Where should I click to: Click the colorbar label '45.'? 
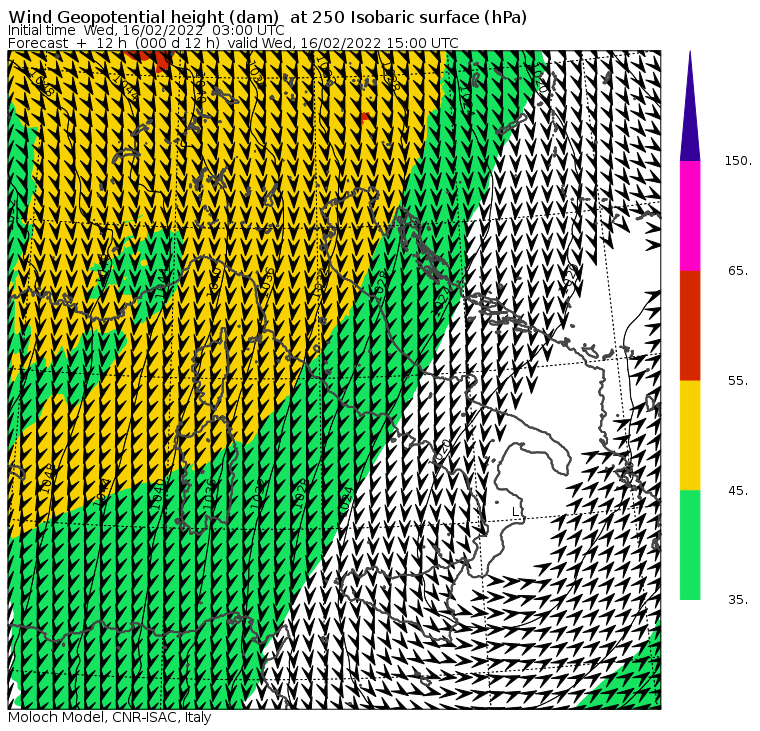(x=738, y=491)
